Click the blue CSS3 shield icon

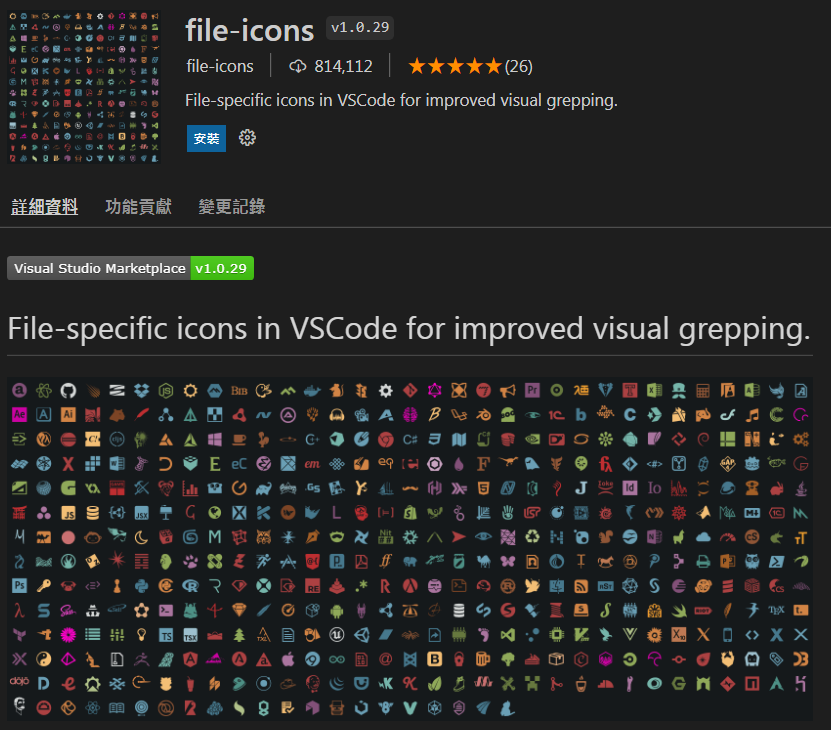click(x=434, y=439)
